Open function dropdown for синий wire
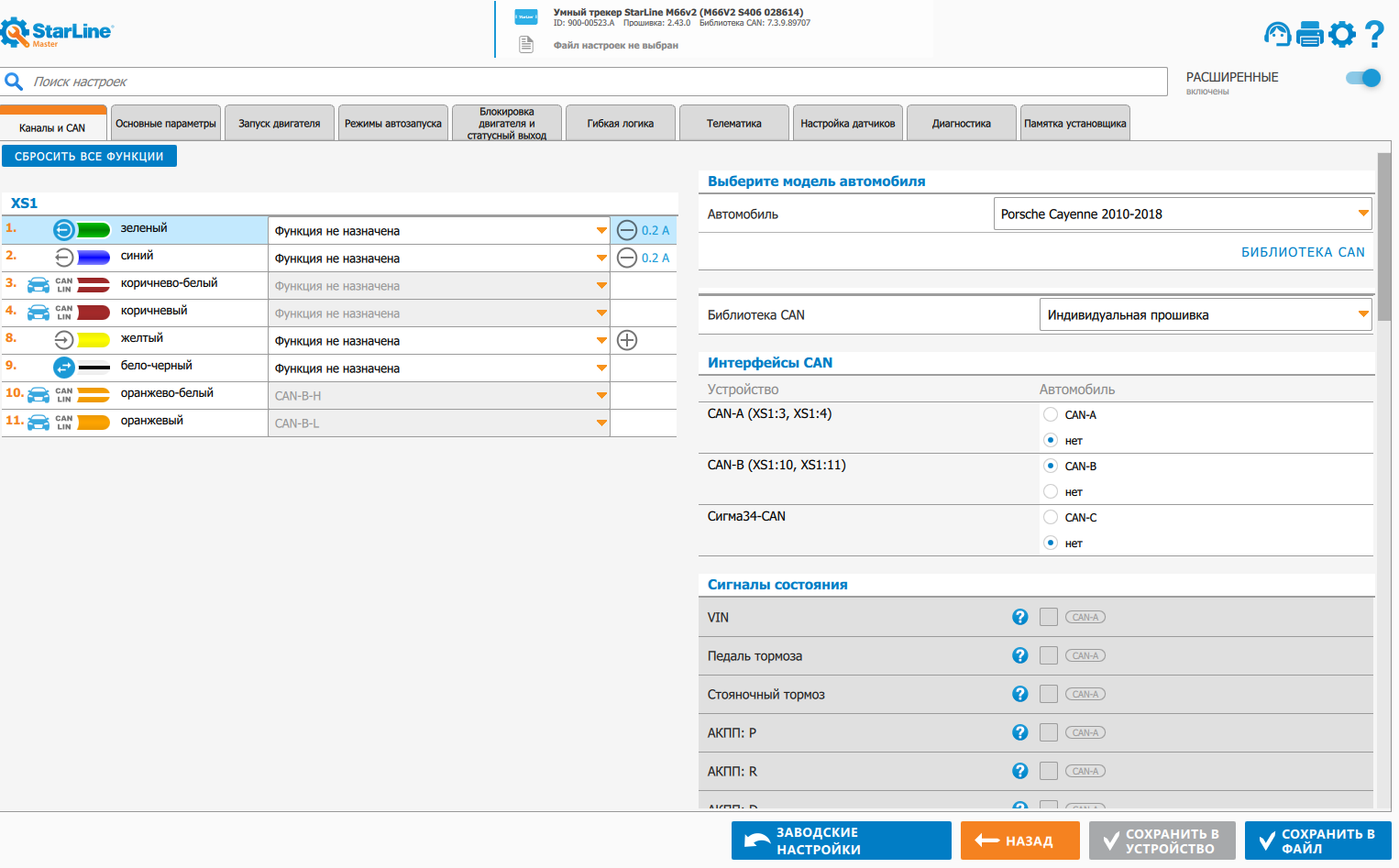This screenshot has width=1399, height=868. [439, 258]
